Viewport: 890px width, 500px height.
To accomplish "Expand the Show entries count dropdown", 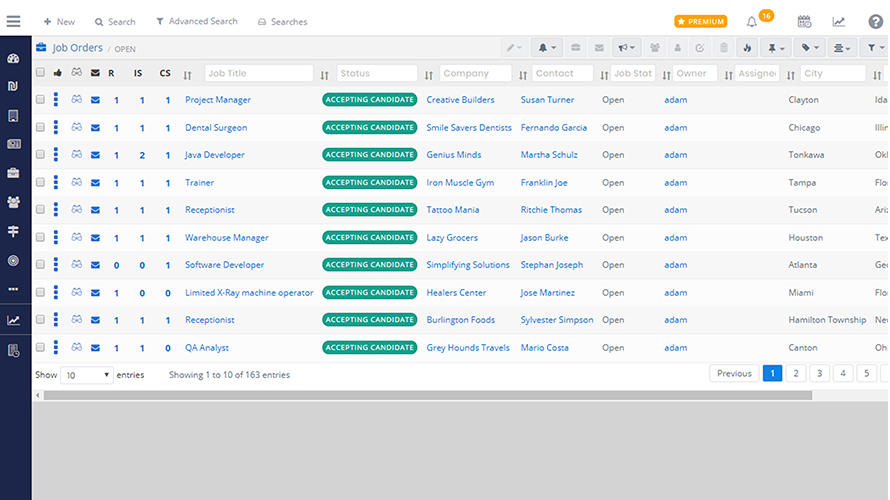I will pyautogui.click(x=87, y=375).
